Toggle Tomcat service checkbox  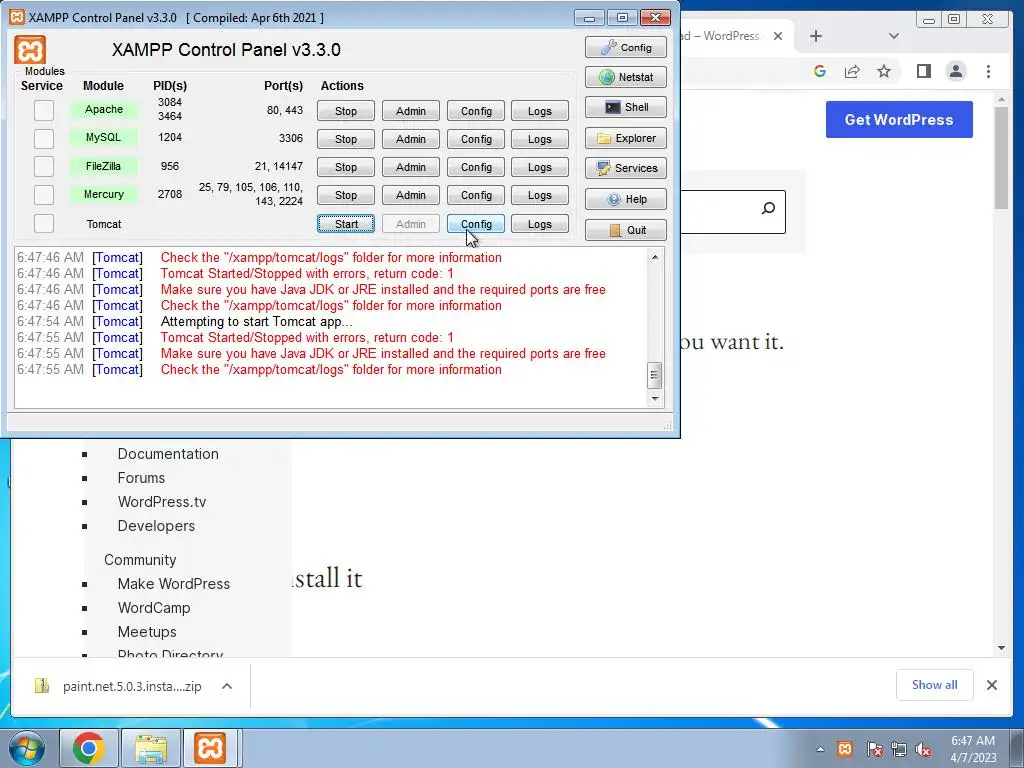point(44,223)
